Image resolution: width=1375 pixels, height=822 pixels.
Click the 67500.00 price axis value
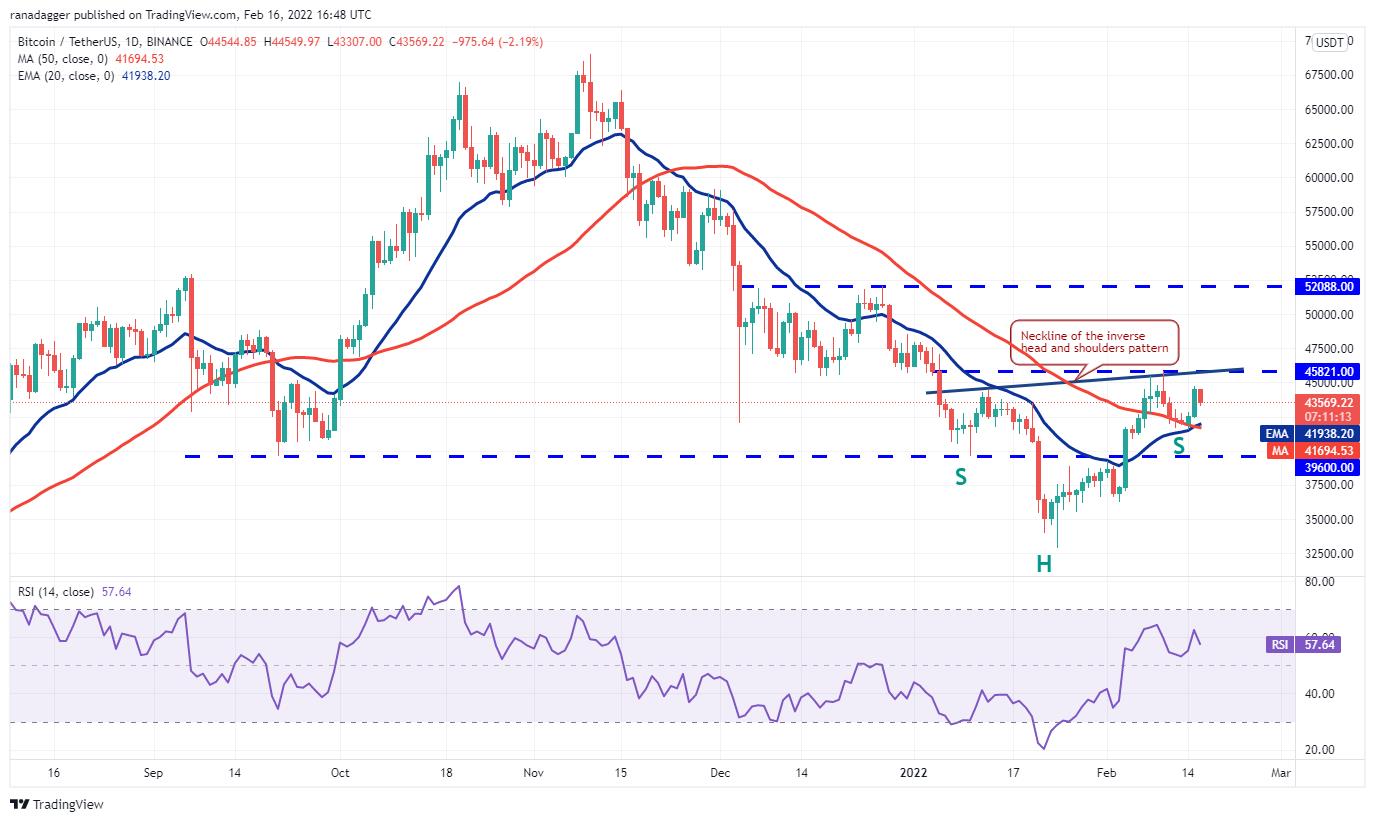point(1331,75)
